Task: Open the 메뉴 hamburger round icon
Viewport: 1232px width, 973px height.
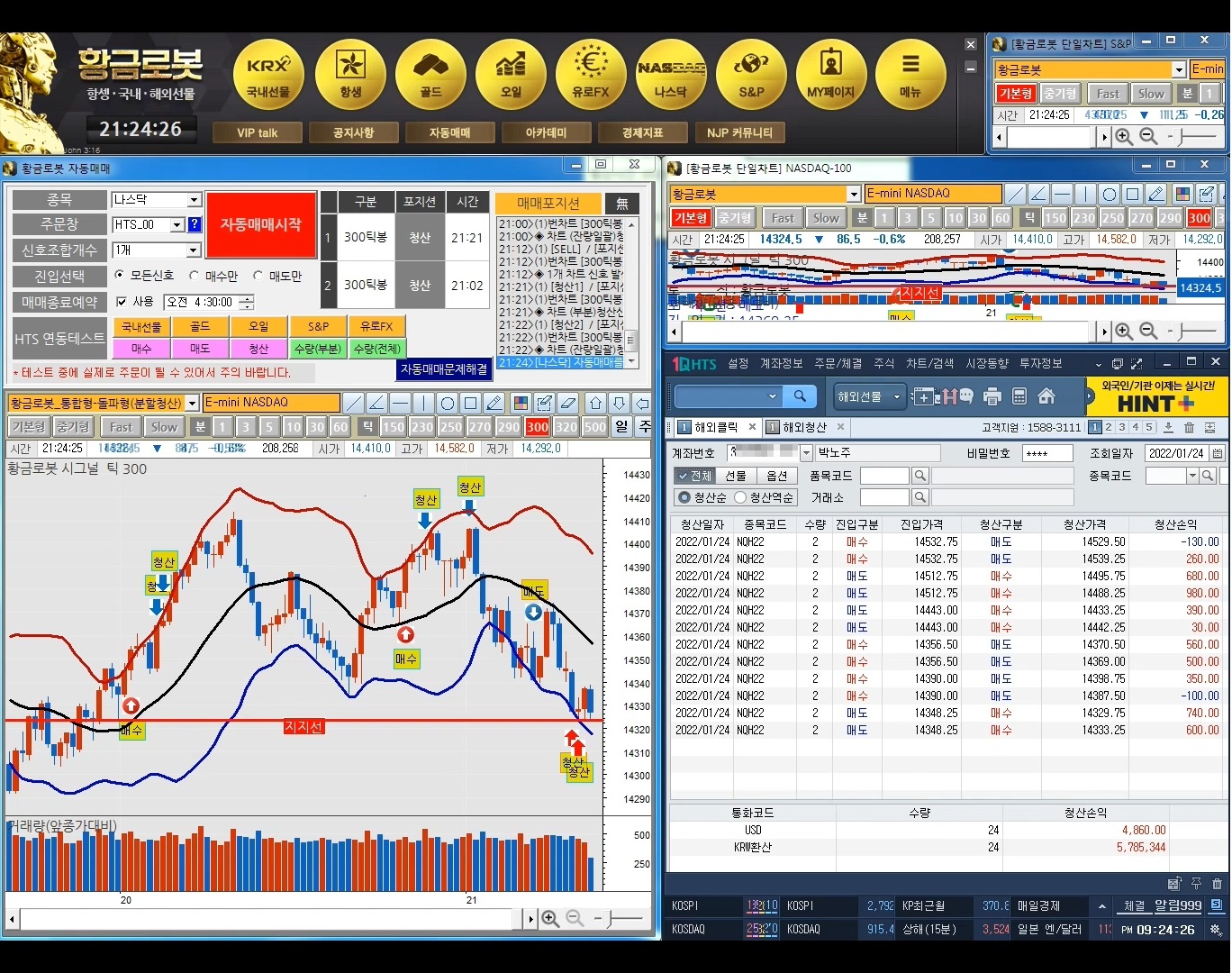Action: [911, 75]
